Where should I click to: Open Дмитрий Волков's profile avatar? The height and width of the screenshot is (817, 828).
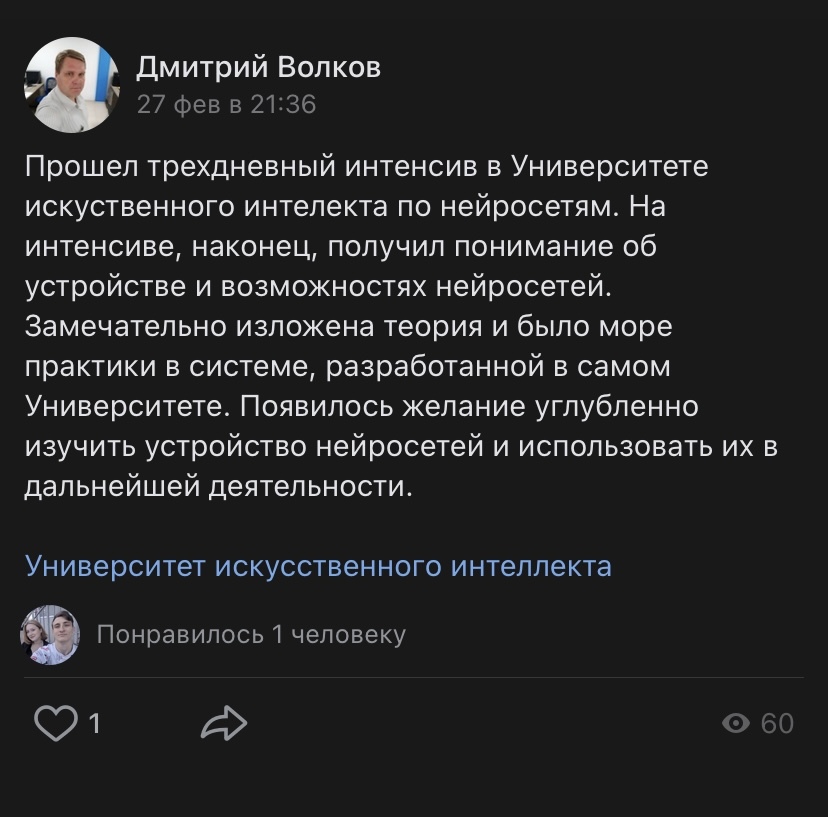pos(71,85)
